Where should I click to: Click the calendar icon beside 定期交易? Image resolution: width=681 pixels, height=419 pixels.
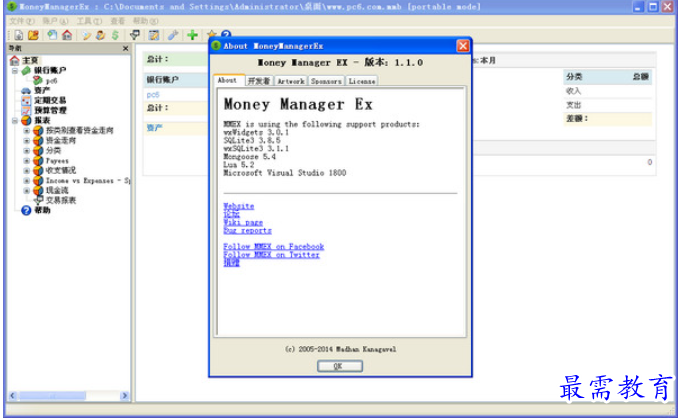click(26, 100)
